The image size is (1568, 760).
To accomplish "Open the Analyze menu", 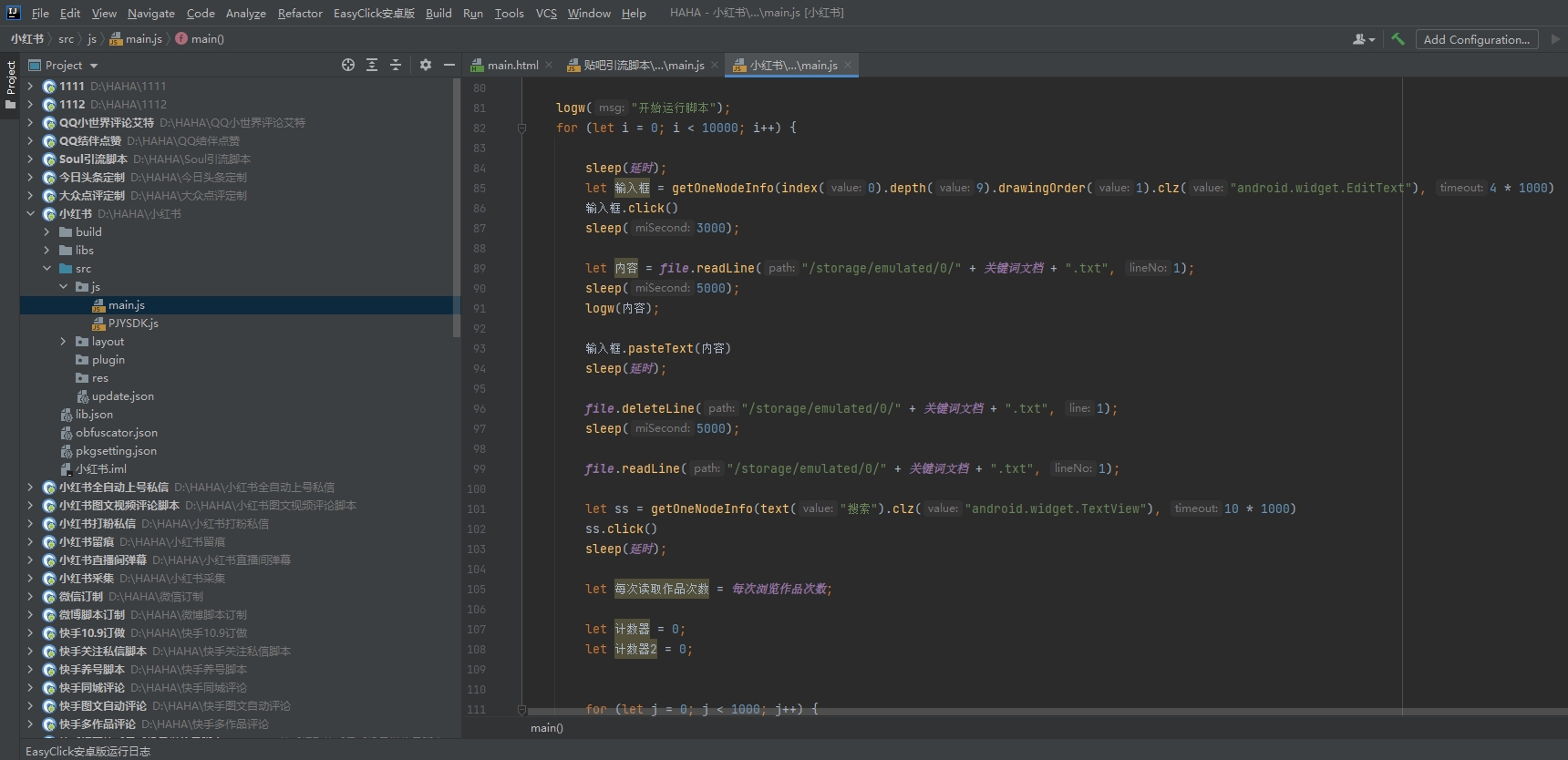I will 246,13.
